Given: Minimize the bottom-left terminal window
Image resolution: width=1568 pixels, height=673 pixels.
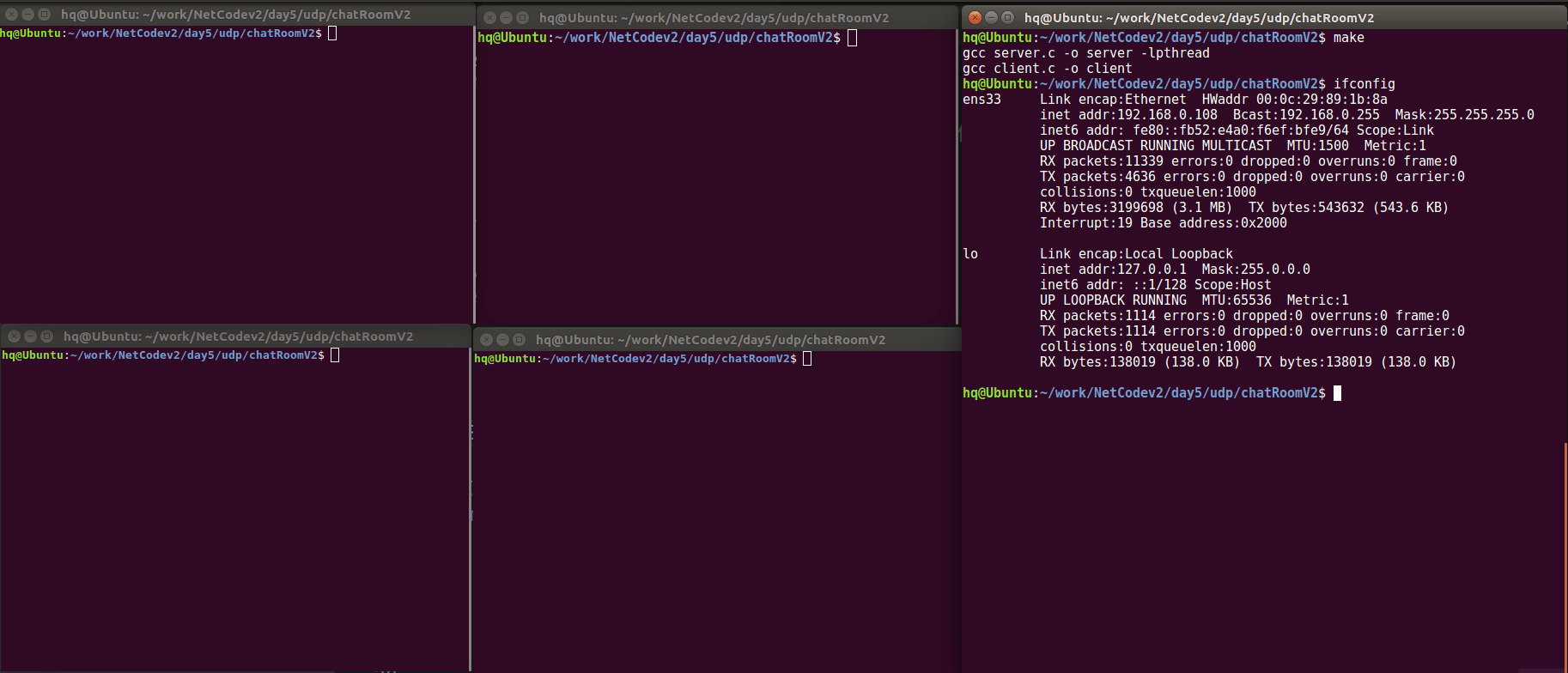Looking at the screenshot, I should point(30,336).
